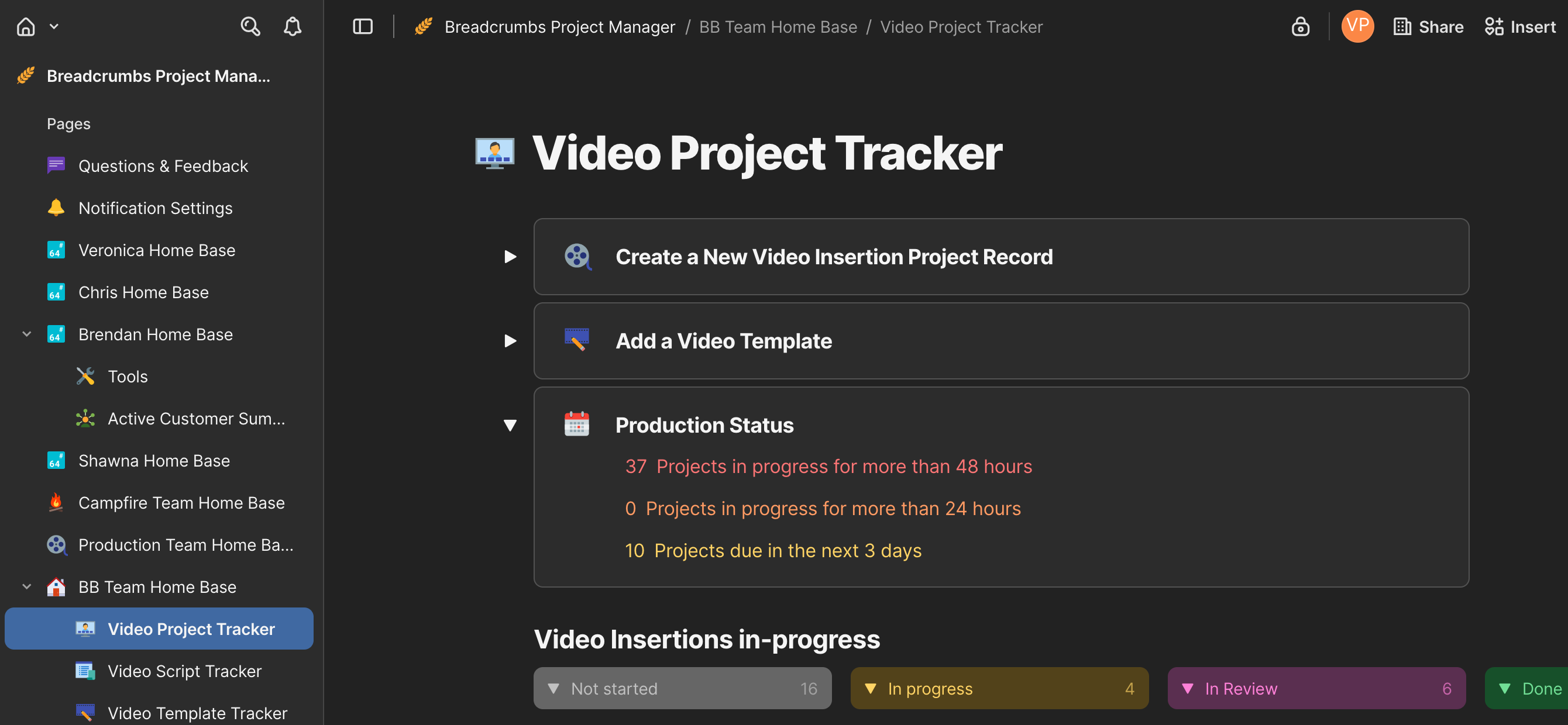This screenshot has width=1568, height=725.
Task: Click the Share button
Action: click(x=1428, y=26)
